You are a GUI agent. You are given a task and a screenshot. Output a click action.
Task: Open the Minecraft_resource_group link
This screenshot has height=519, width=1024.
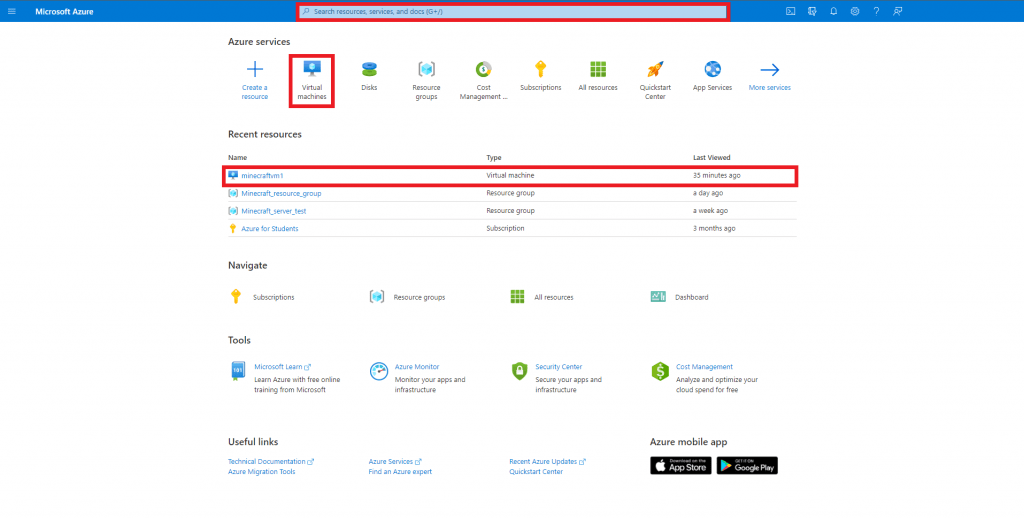[281, 193]
